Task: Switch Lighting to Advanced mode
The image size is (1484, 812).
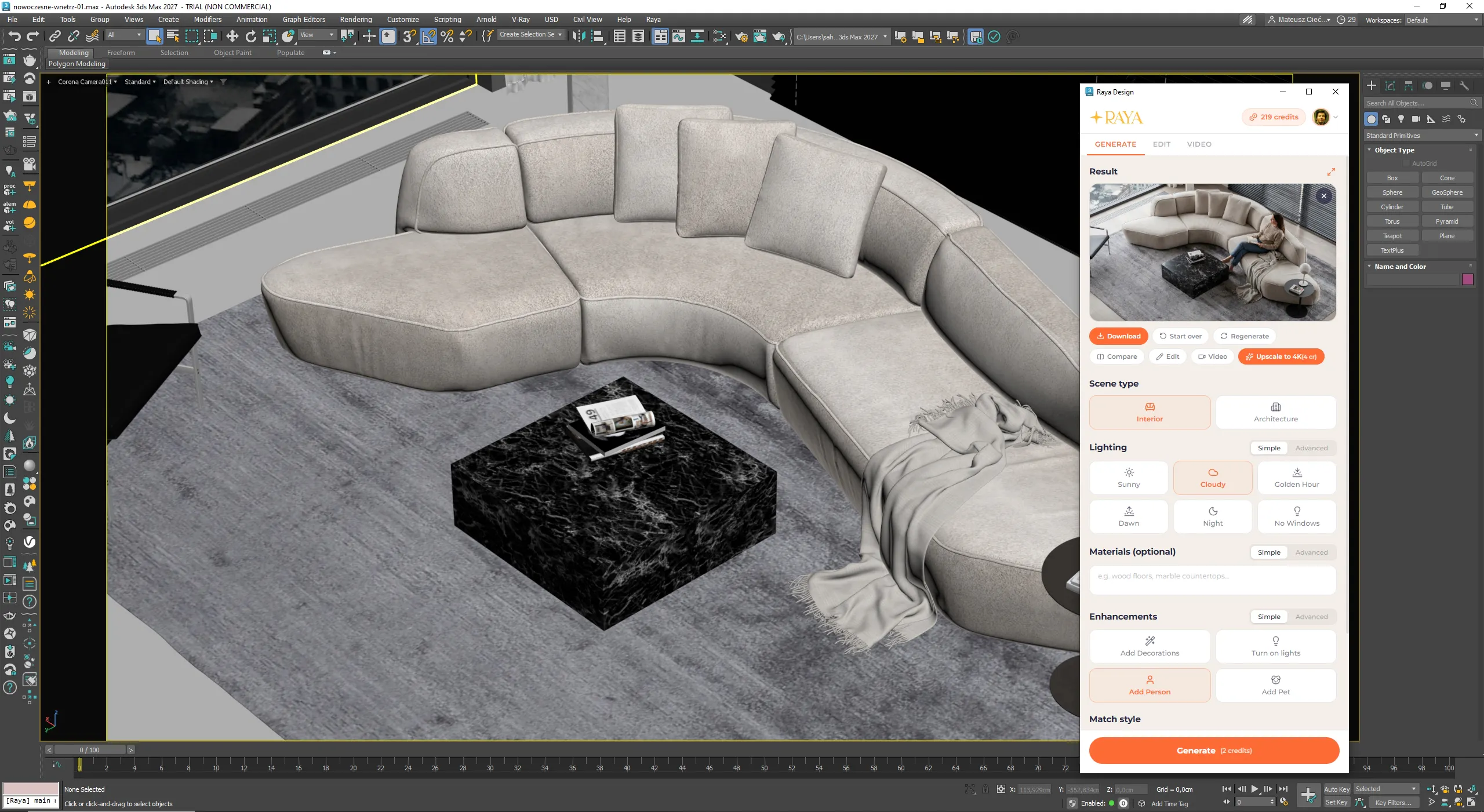Action: coord(1311,448)
